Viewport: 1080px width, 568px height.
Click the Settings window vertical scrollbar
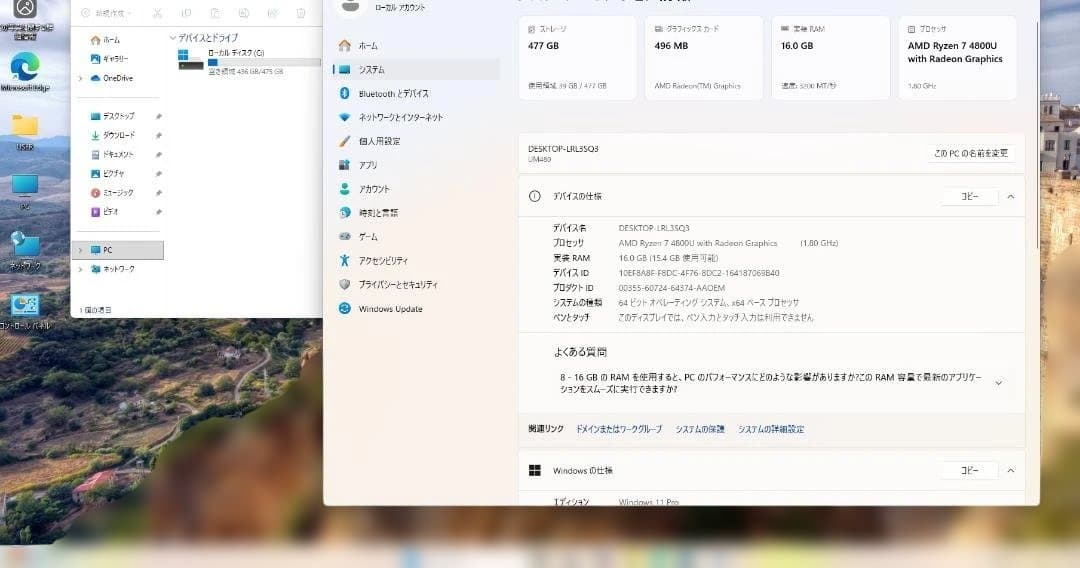coord(1037,134)
